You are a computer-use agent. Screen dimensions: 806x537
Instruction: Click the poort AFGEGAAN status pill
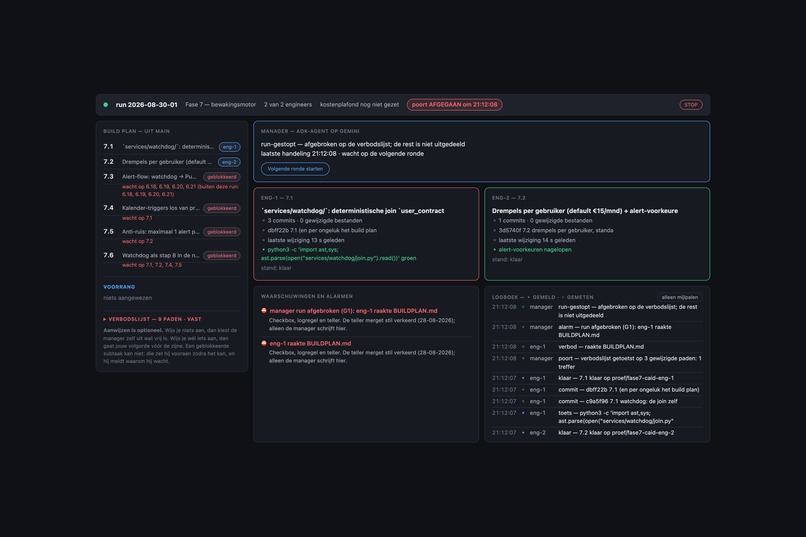tap(454, 105)
